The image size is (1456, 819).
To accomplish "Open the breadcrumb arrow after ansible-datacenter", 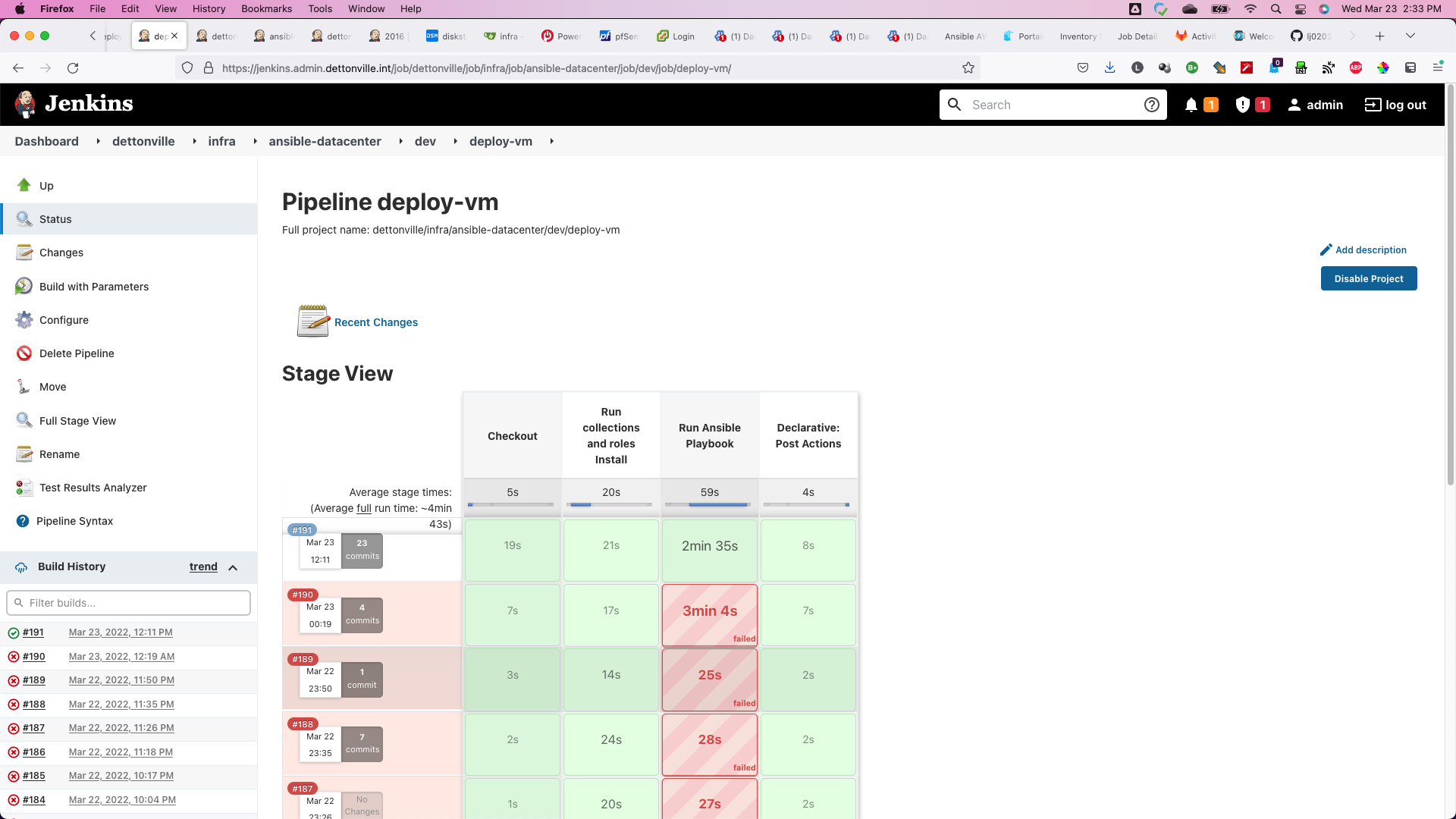I will pyautogui.click(x=400, y=141).
